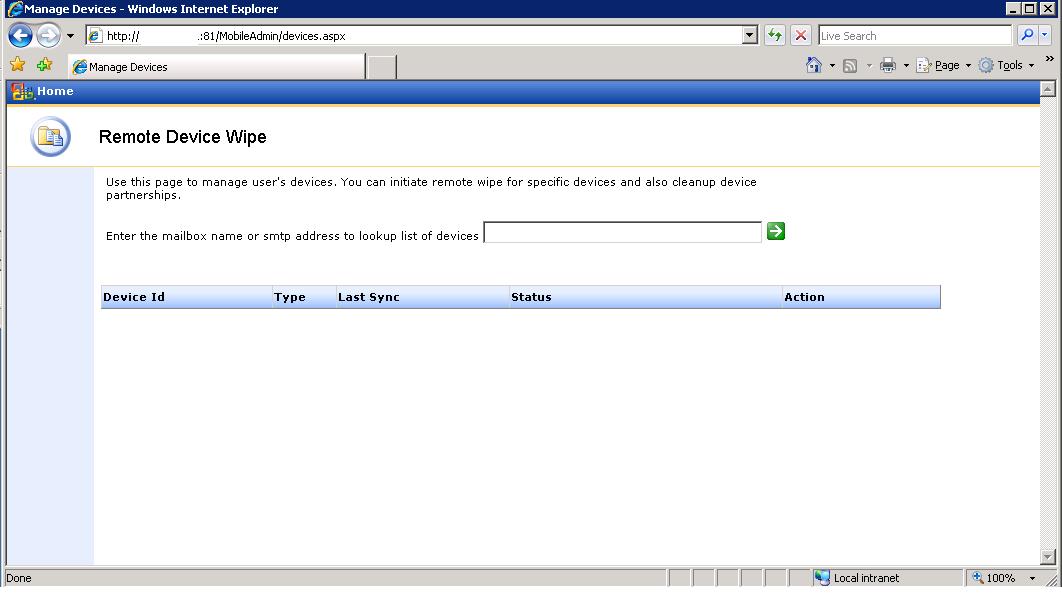Click the page scrollbar down arrow
Image resolution: width=1062 pixels, height=600 pixels.
[x=1047, y=557]
